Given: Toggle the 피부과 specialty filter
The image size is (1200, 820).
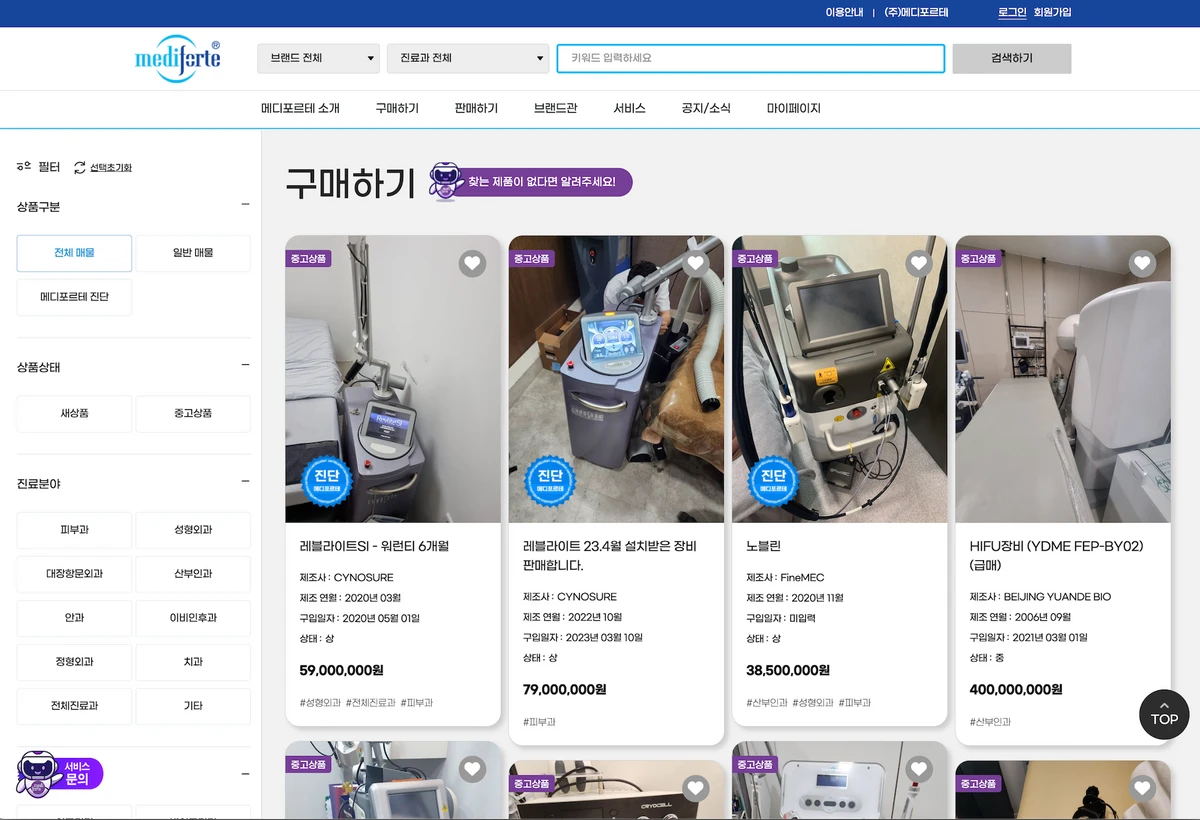Looking at the screenshot, I should [x=74, y=530].
